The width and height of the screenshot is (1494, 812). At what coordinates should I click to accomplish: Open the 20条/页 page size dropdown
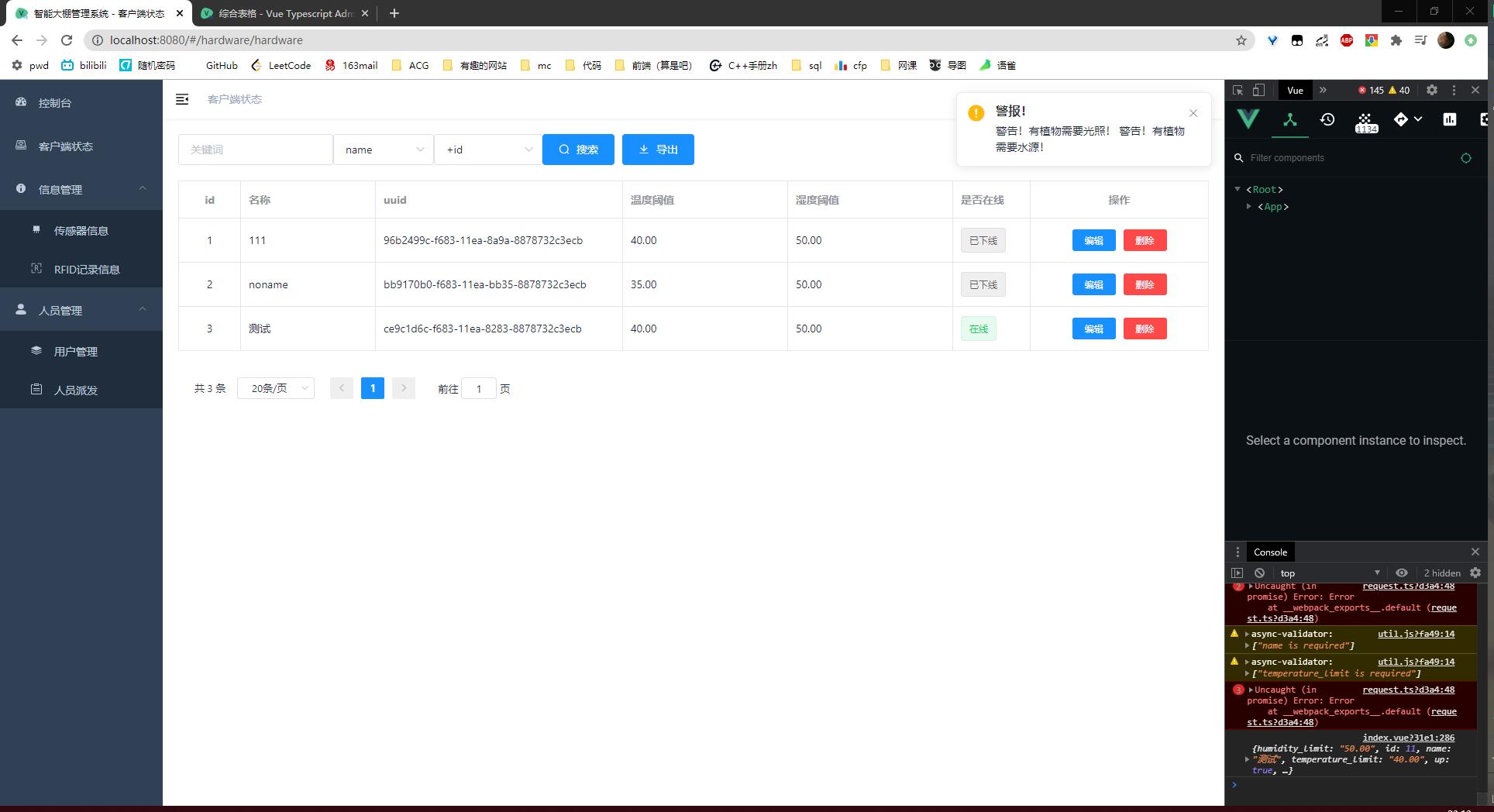(276, 388)
